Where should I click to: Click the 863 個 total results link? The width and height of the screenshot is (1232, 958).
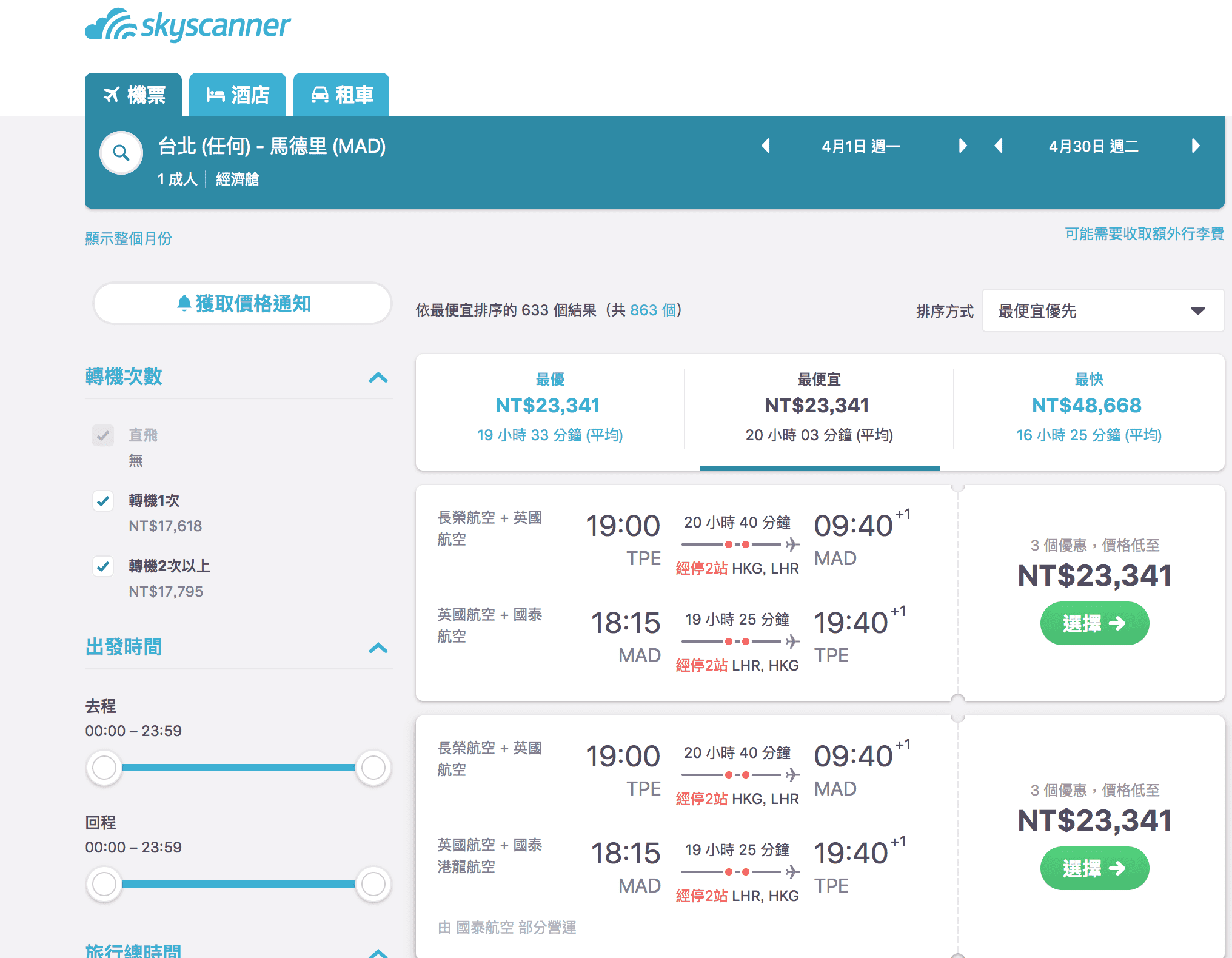(653, 310)
